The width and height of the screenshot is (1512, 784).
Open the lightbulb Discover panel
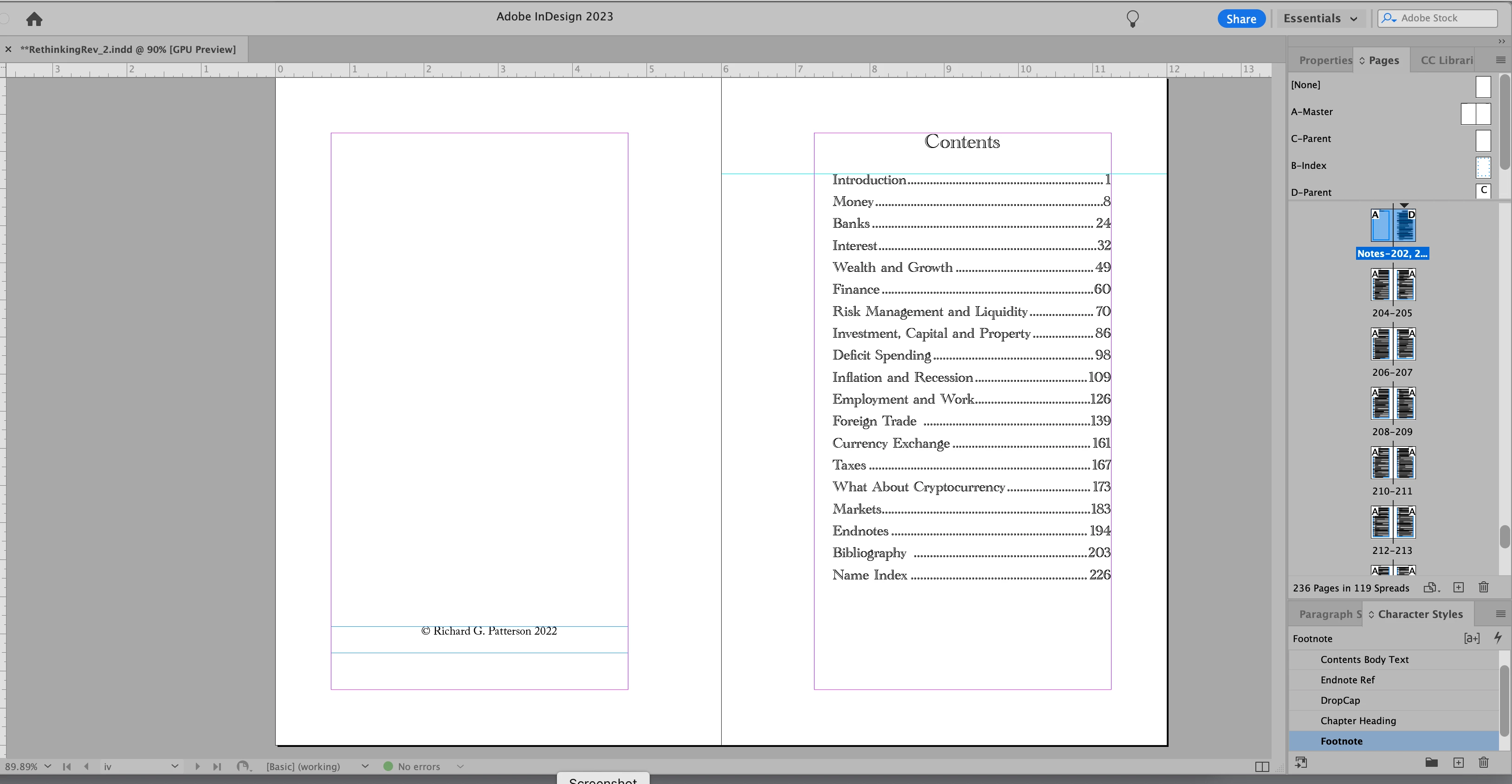coord(1132,19)
